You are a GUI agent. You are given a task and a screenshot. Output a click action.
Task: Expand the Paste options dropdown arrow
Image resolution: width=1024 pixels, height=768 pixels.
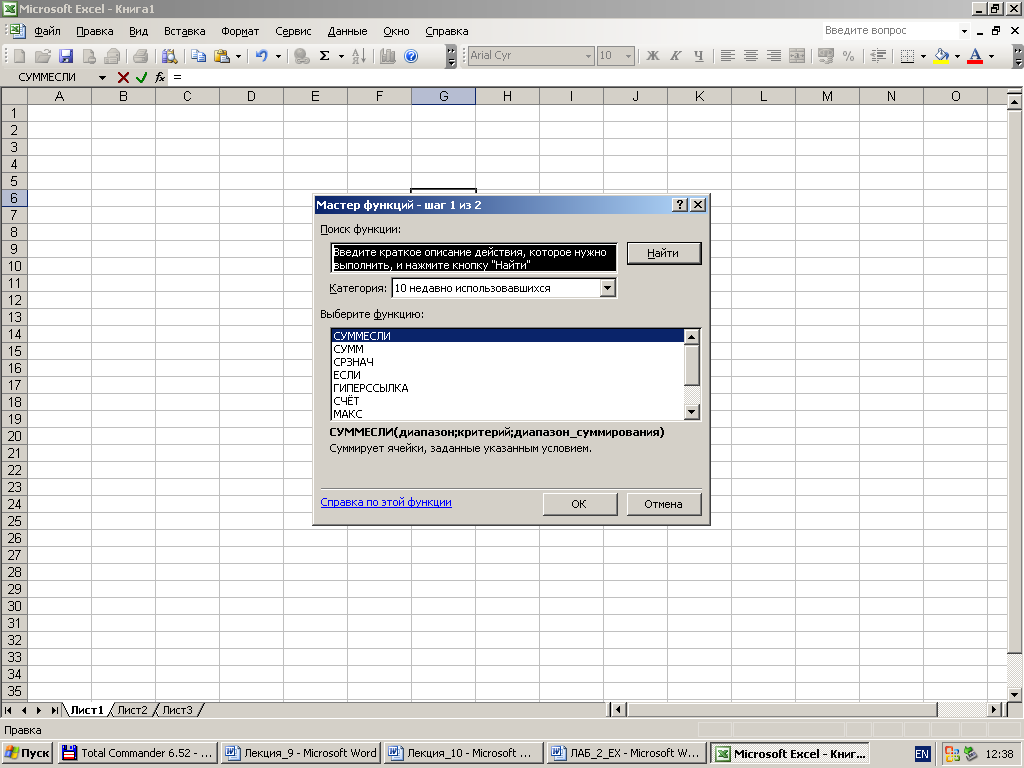(238, 56)
